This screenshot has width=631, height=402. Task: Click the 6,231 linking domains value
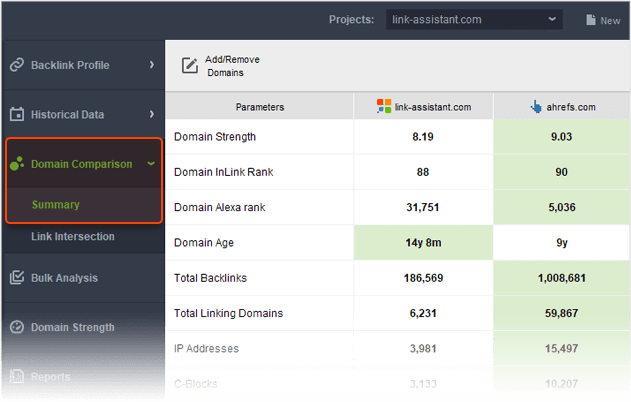pos(423,313)
